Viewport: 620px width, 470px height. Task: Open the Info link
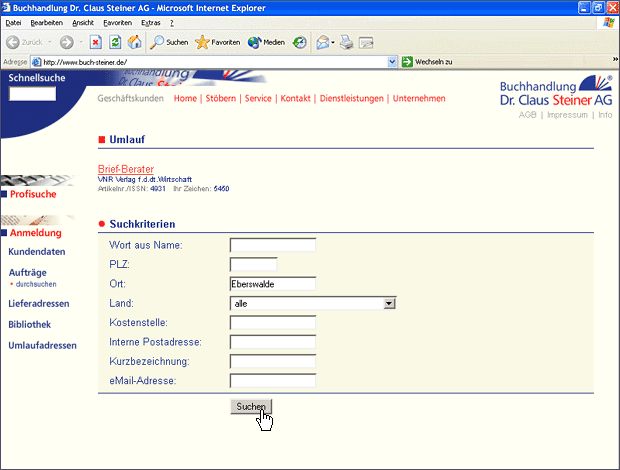click(x=605, y=115)
